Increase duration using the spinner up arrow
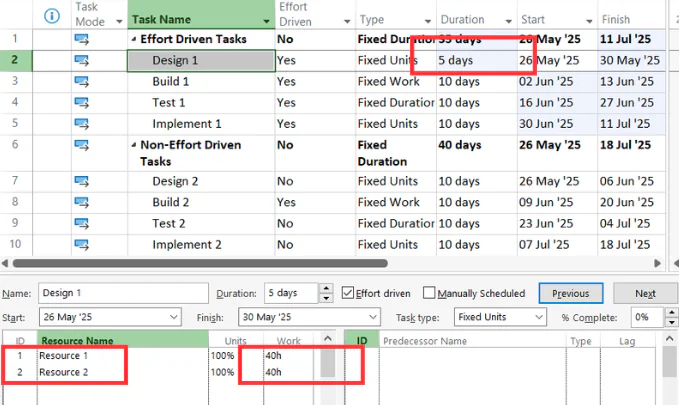Viewport: 679px width, 405px height. (x=327, y=288)
